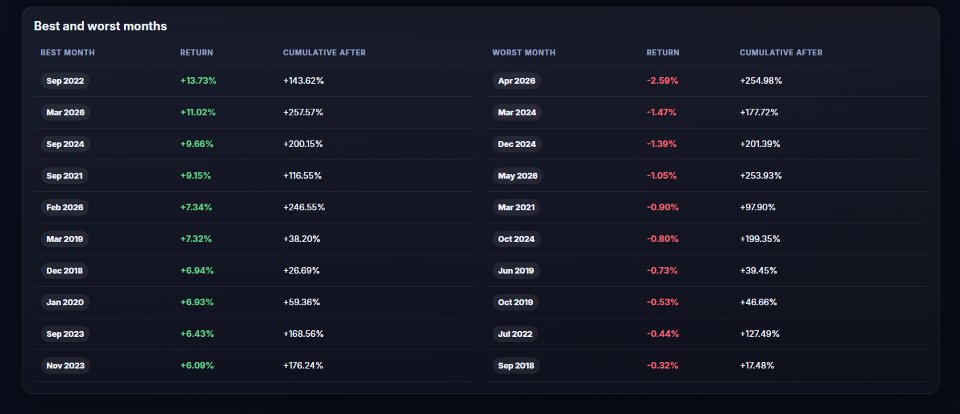
Task: Select the Nov 2023 month pill
Action: [66, 366]
